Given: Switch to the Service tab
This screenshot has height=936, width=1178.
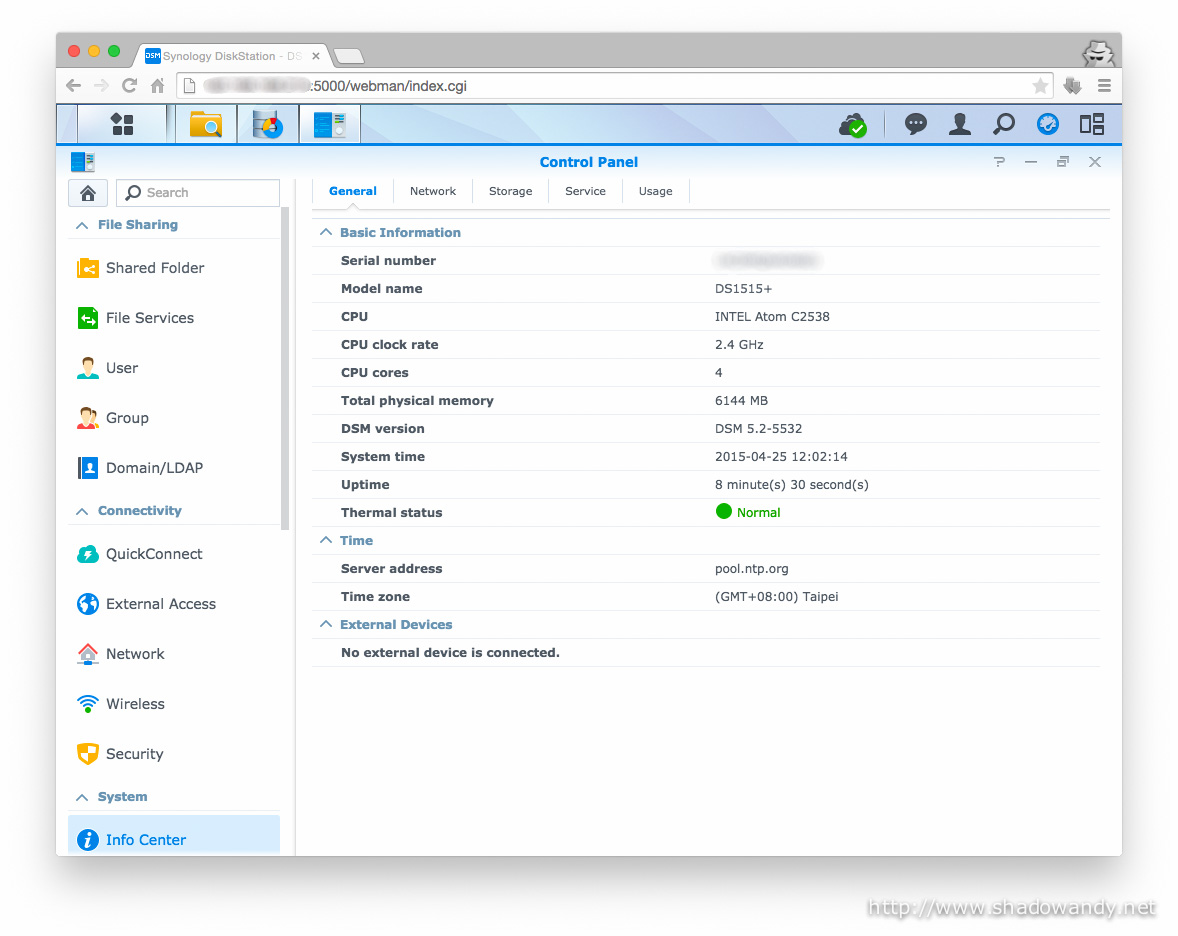Looking at the screenshot, I should pos(585,192).
